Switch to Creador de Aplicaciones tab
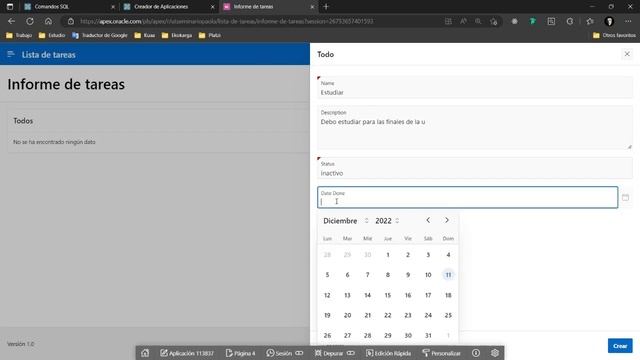The height and width of the screenshot is (360, 640). coord(168,7)
